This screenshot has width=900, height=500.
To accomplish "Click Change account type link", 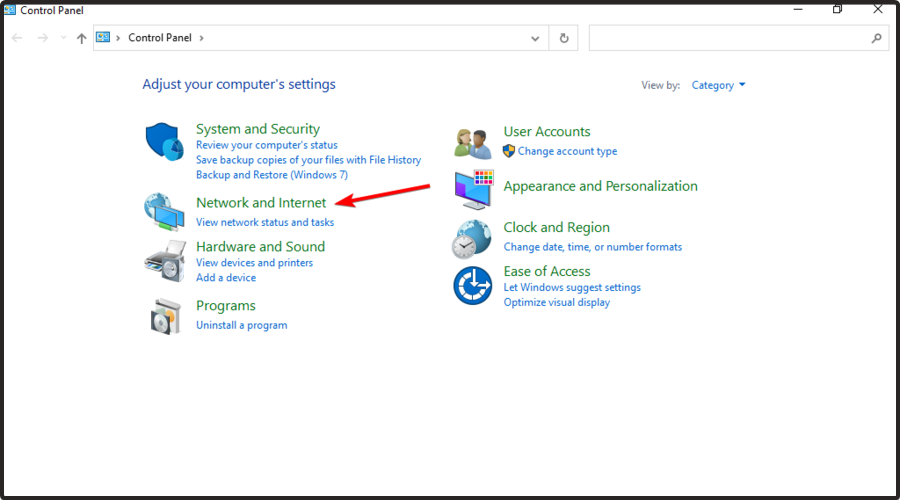I will click(567, 152).
